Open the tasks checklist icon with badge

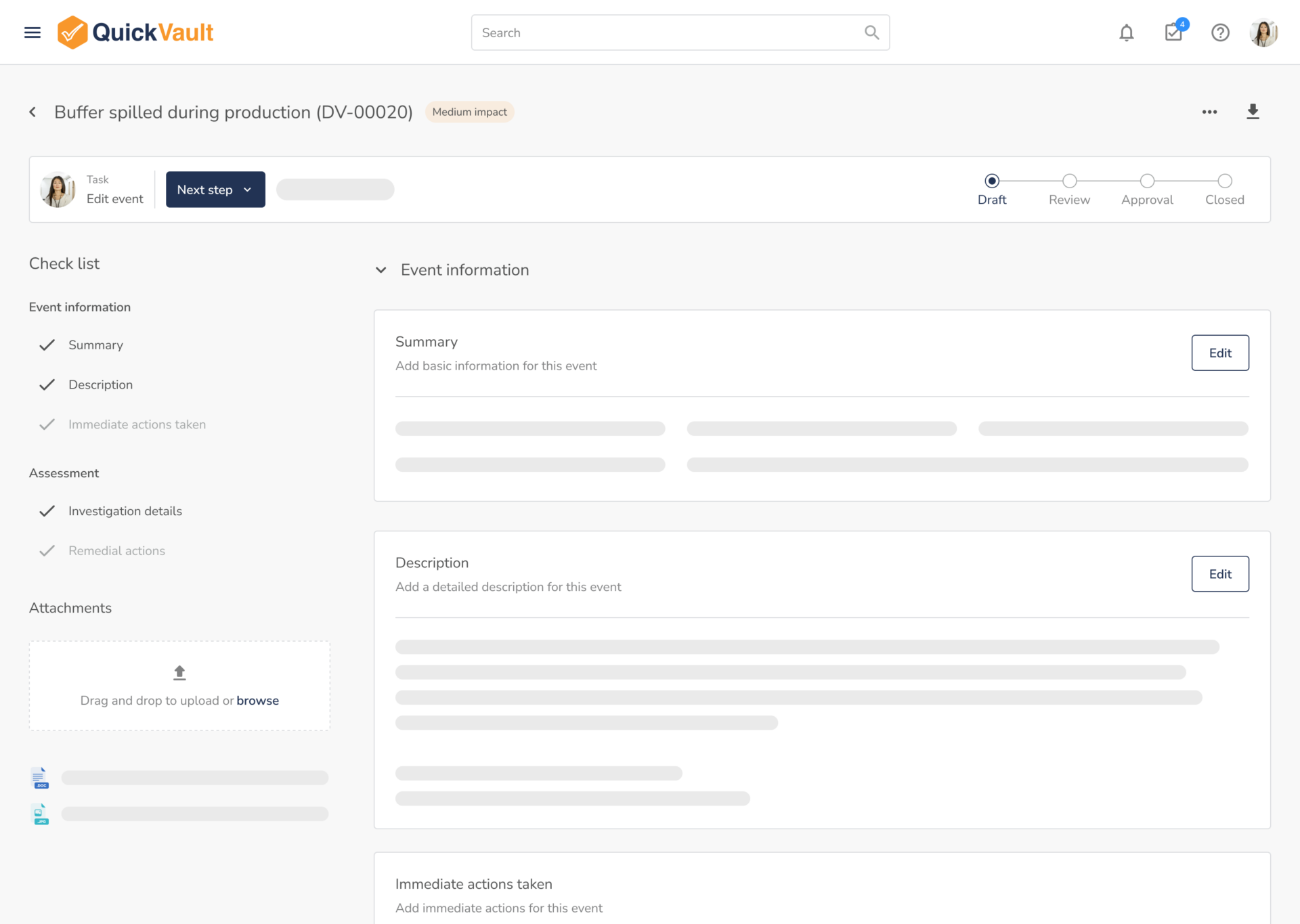point(1173,32)
